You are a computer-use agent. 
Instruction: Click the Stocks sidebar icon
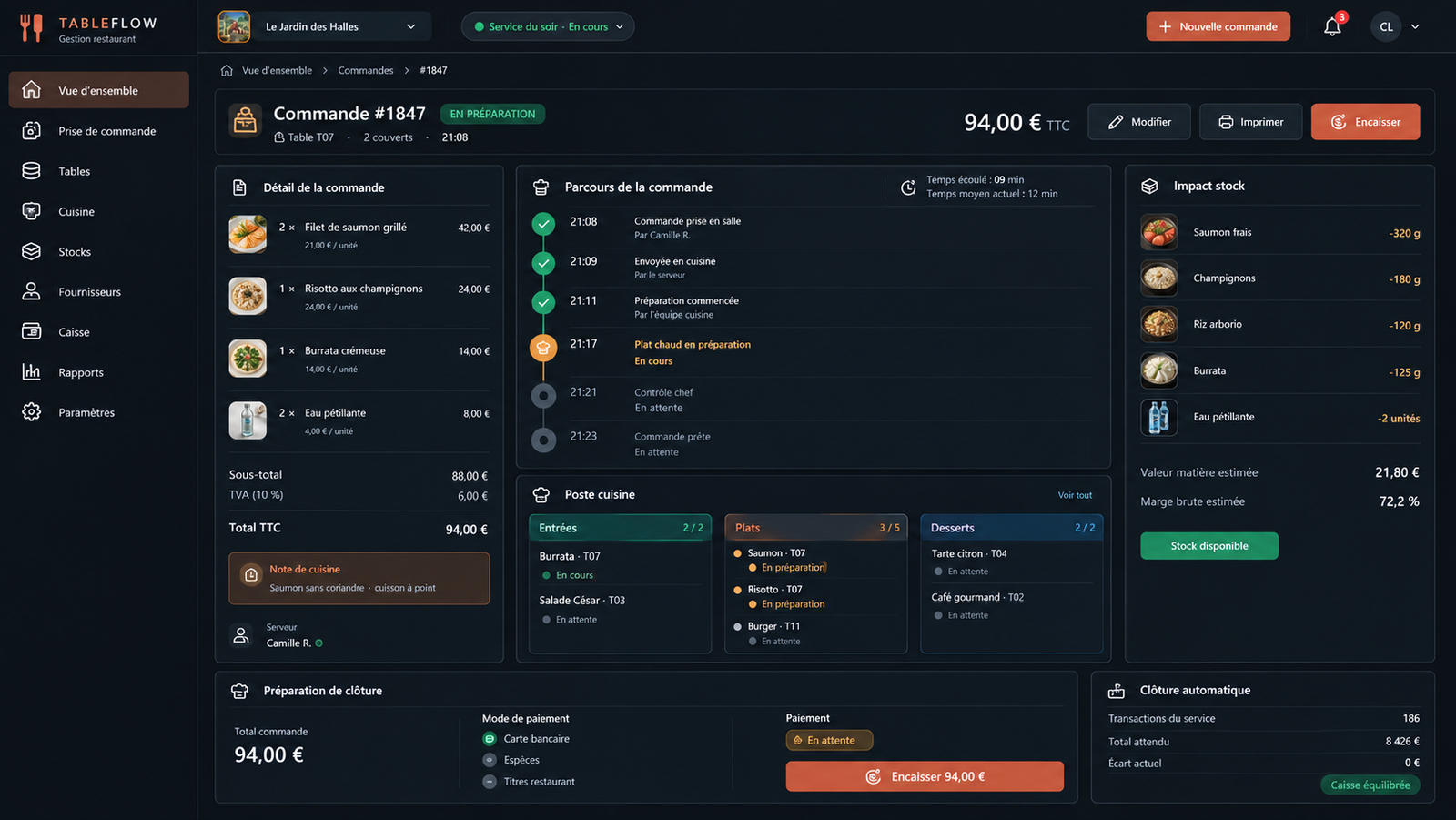pos(31,251)
